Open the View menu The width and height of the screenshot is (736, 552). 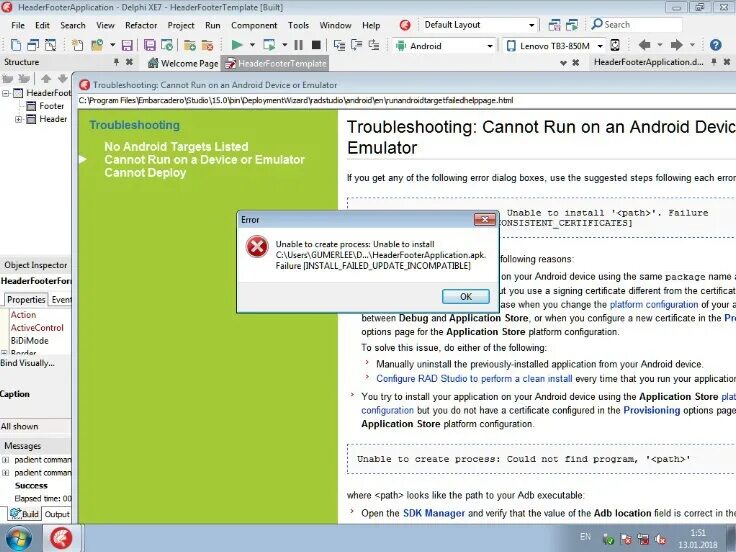(105, 25)
